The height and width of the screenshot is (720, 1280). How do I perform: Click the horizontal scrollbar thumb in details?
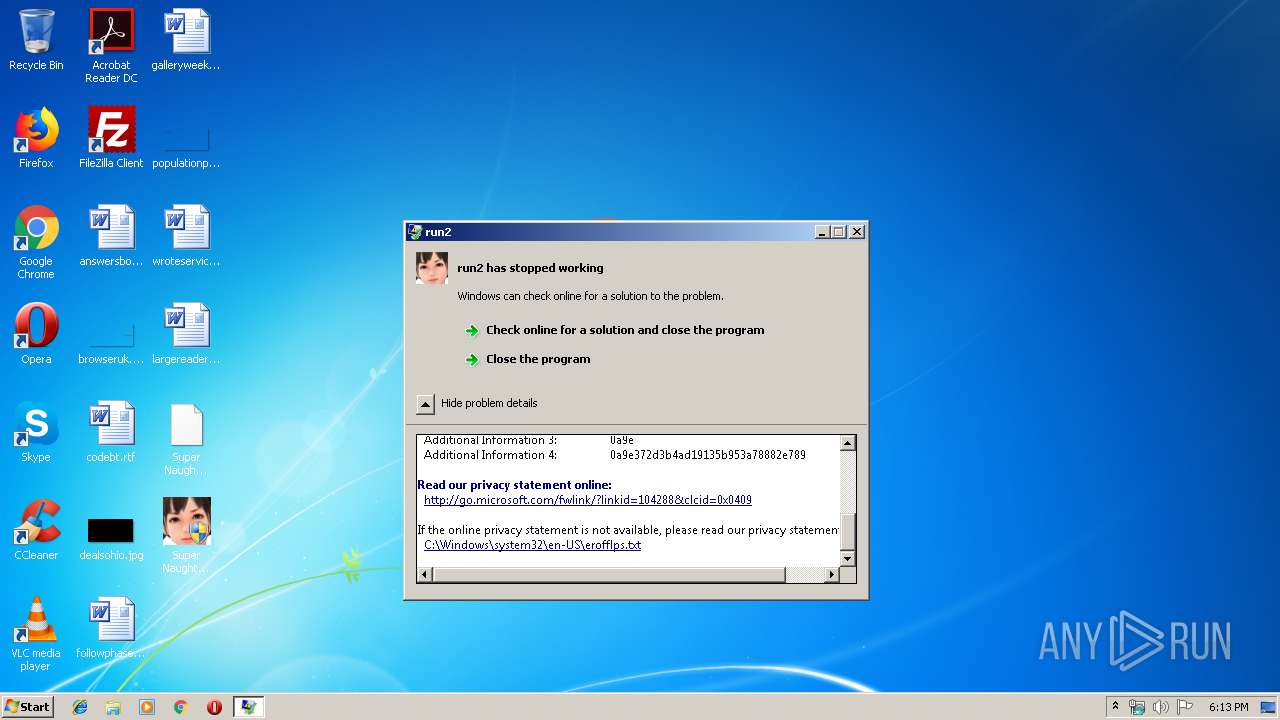point(609,574)
